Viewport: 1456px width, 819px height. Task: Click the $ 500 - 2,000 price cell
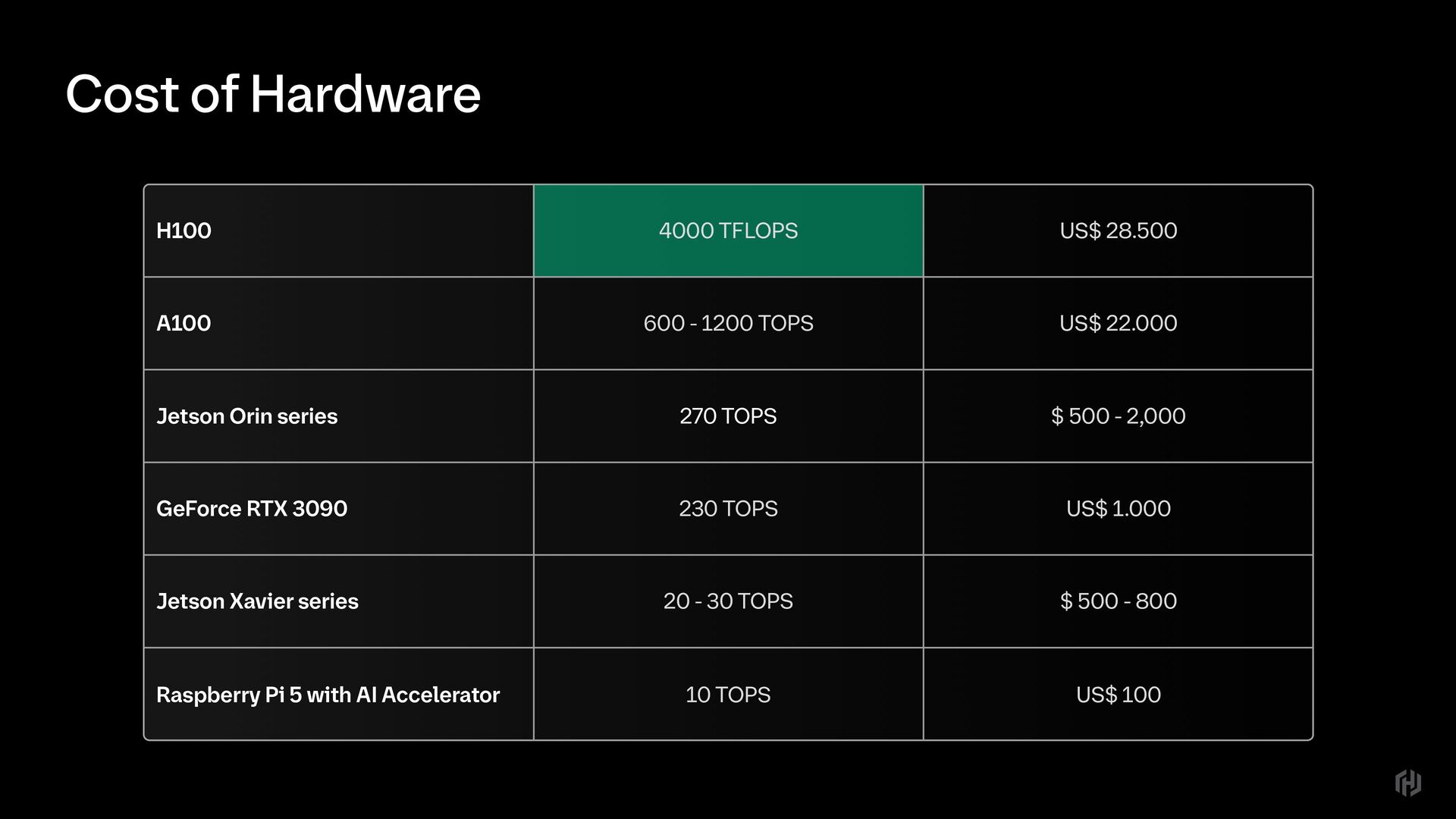pyautogui.click(x=1119, y=416)
